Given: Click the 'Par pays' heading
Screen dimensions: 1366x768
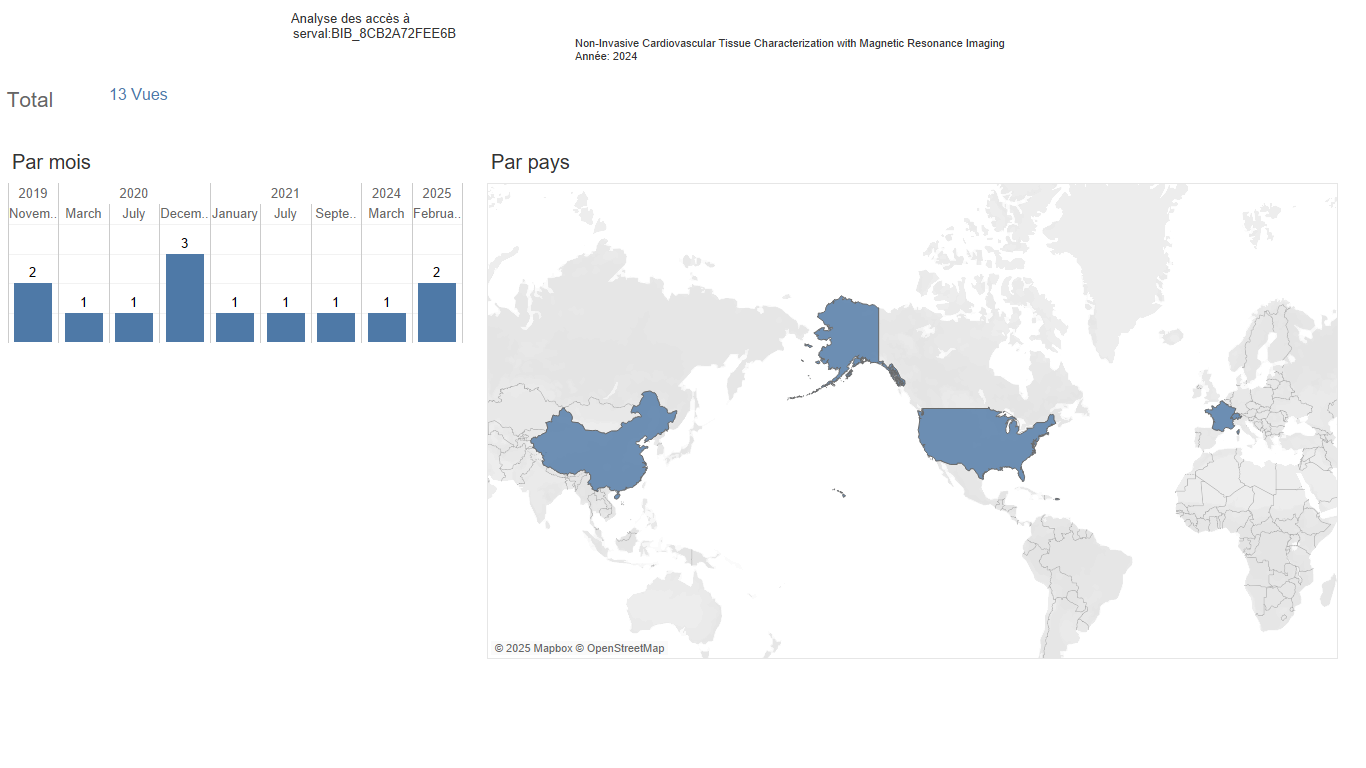Looking at the screenshot, I should pyautogui.click(x=530, y=162).
